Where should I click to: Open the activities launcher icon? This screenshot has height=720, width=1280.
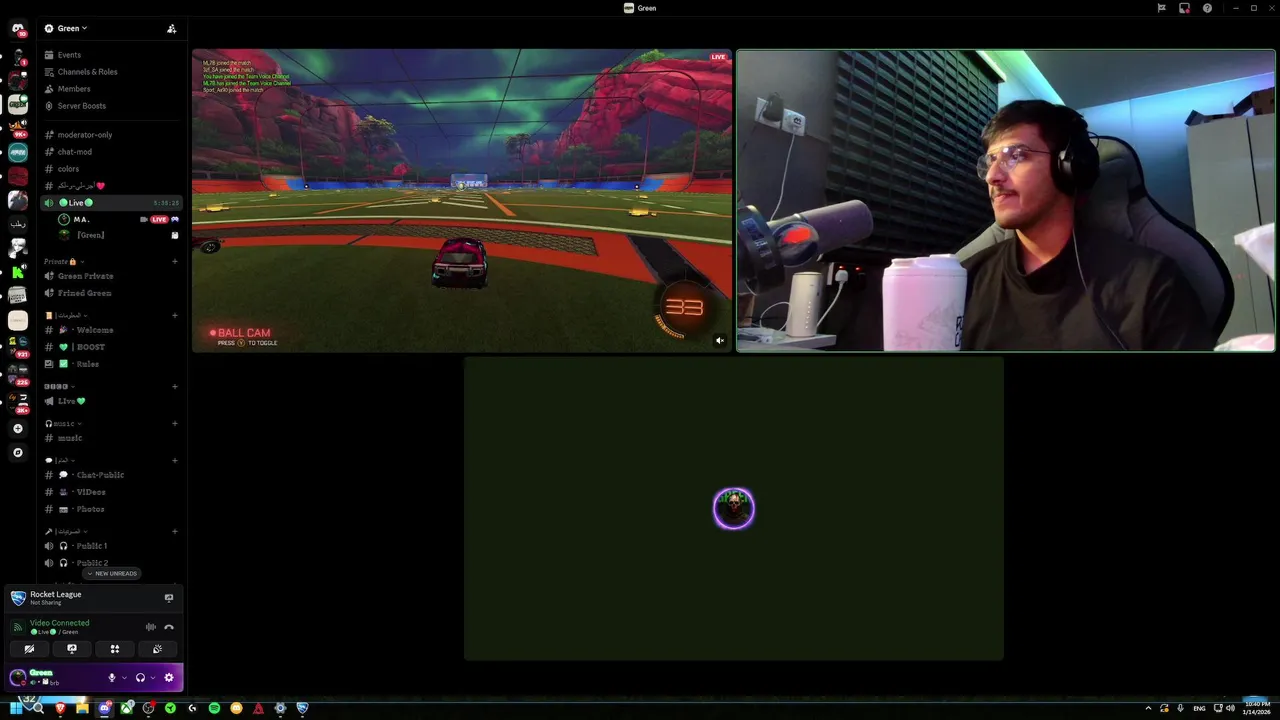[115, 649]
